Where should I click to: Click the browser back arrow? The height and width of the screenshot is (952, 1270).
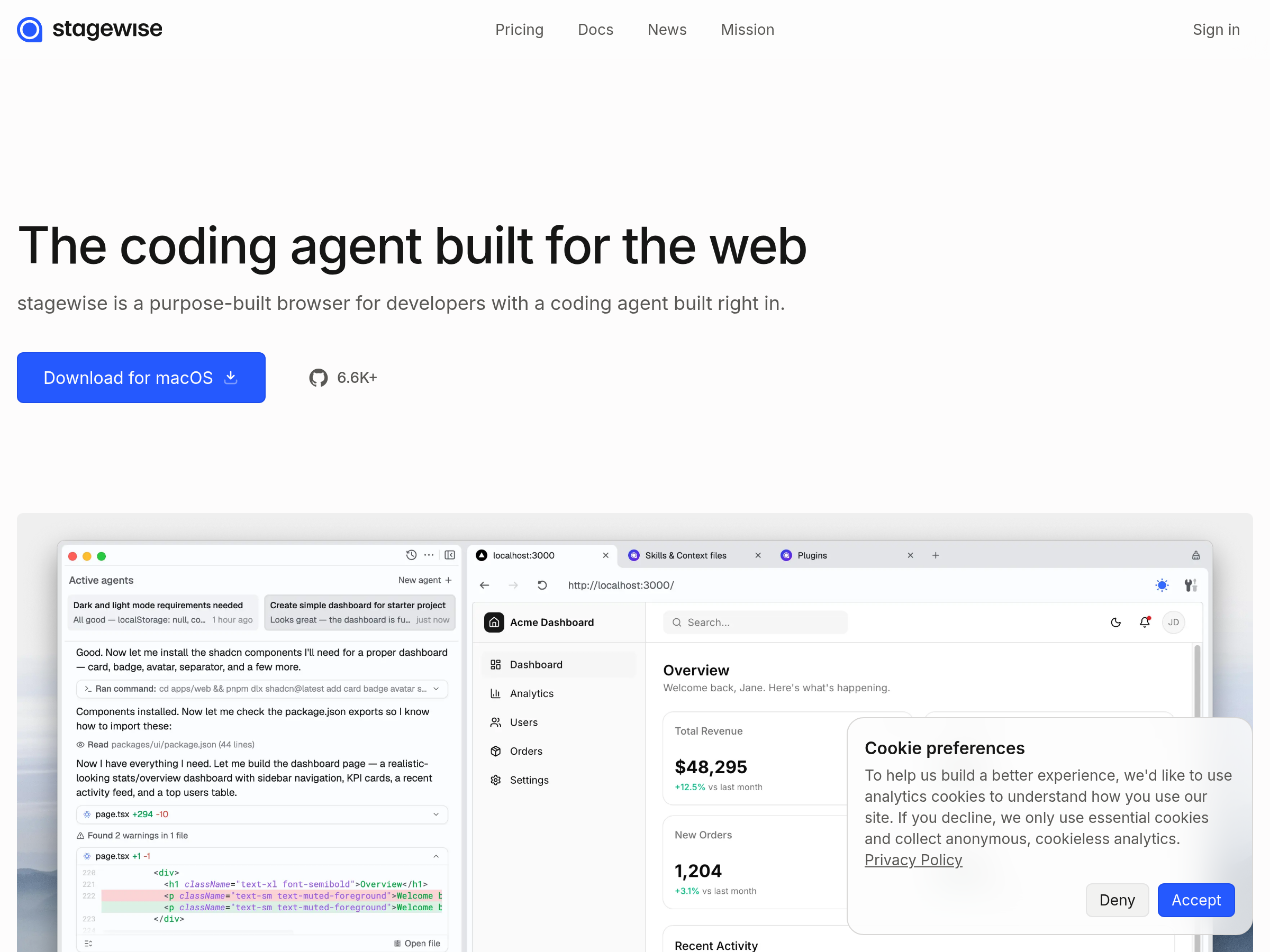point(485,585)
